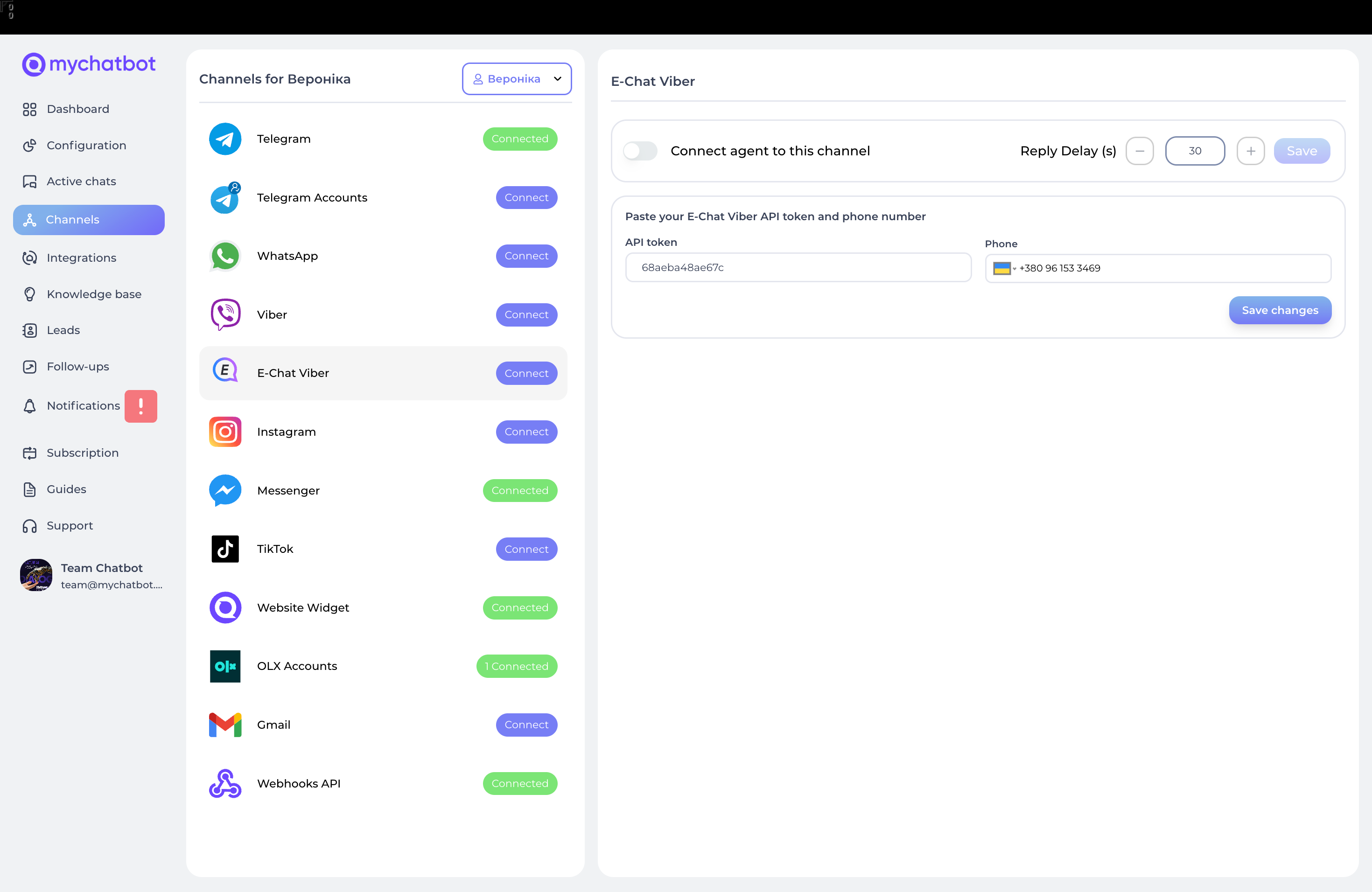The height and width of the screenshot is (892, 1372).
Task: Open the Knowledge base menu item
Action: (x=93, y=294)
